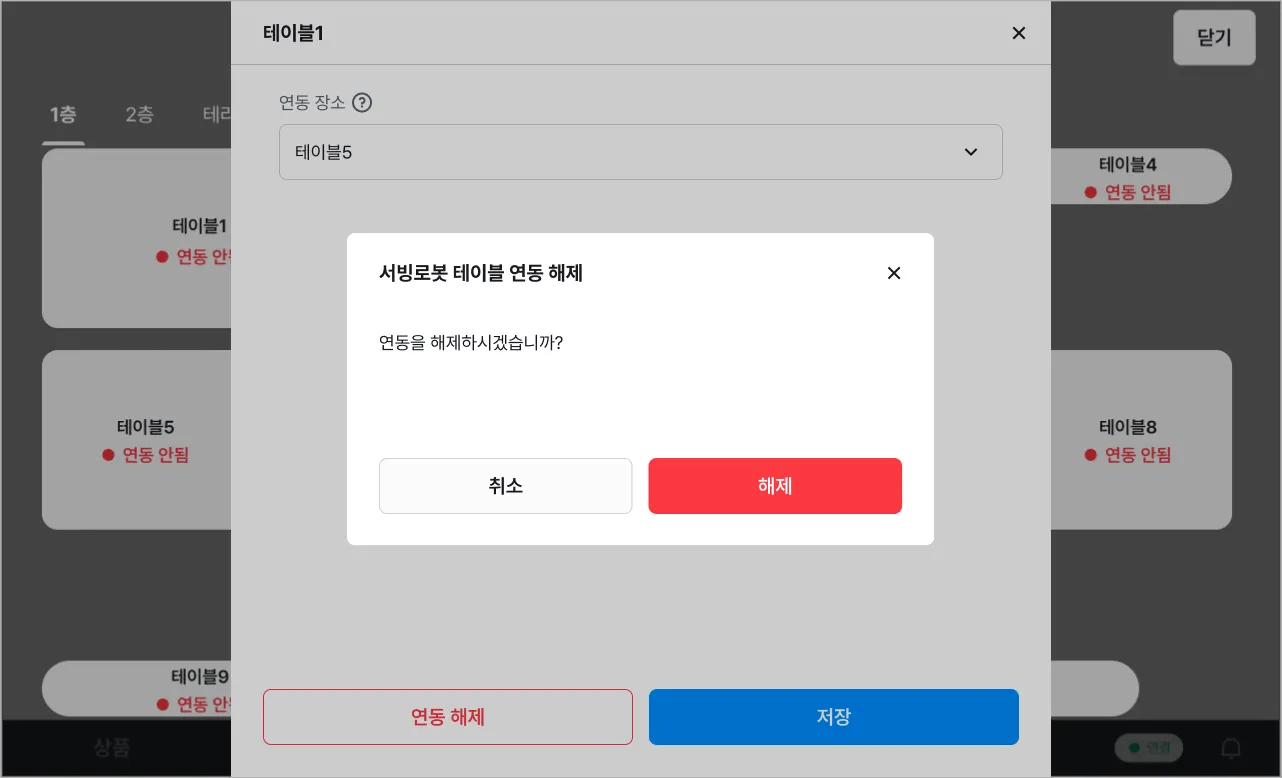The height and width of the screenshot is (778, 1282).
Task: Switch to the 2층 floor tab
Action: [x=139, y=115]
